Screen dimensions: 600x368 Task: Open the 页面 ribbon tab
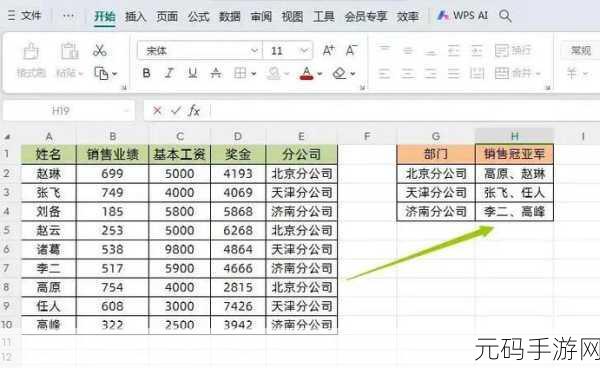(x=167, y=16)
